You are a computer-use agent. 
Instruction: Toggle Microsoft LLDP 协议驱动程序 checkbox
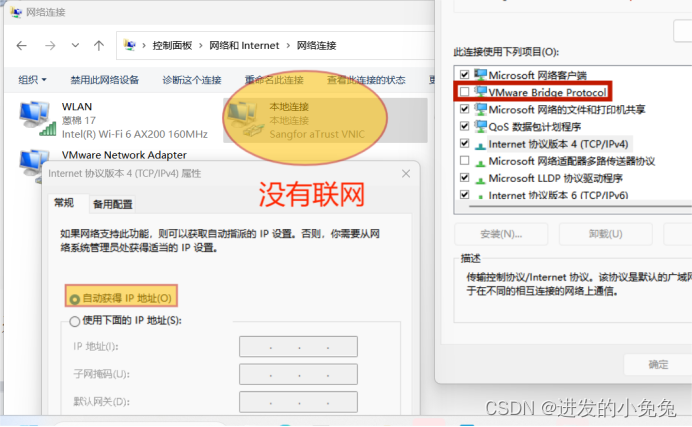coord(464,178)
